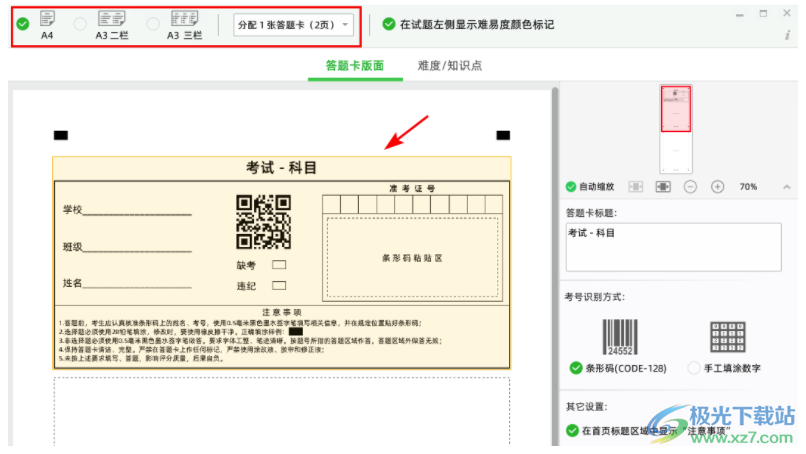The width and height of the screenshot is (806, 454).
Task: Click the 答题卡标题 text box
Action: click(x=673, y=247)
